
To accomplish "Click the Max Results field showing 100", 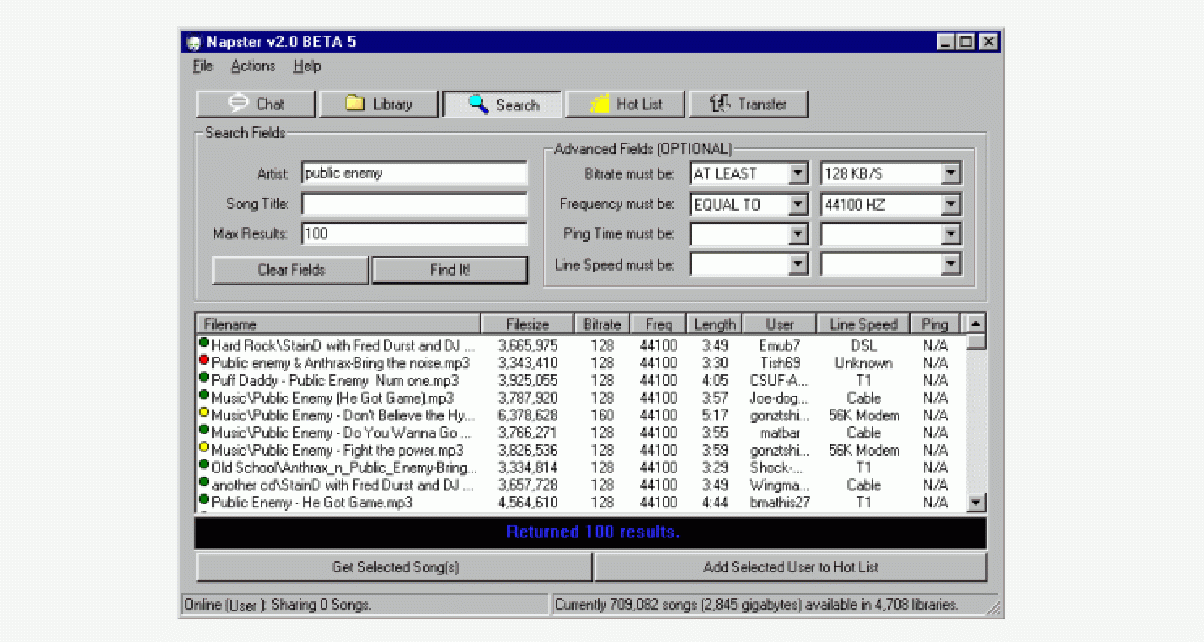I will [x=414, y=234].
